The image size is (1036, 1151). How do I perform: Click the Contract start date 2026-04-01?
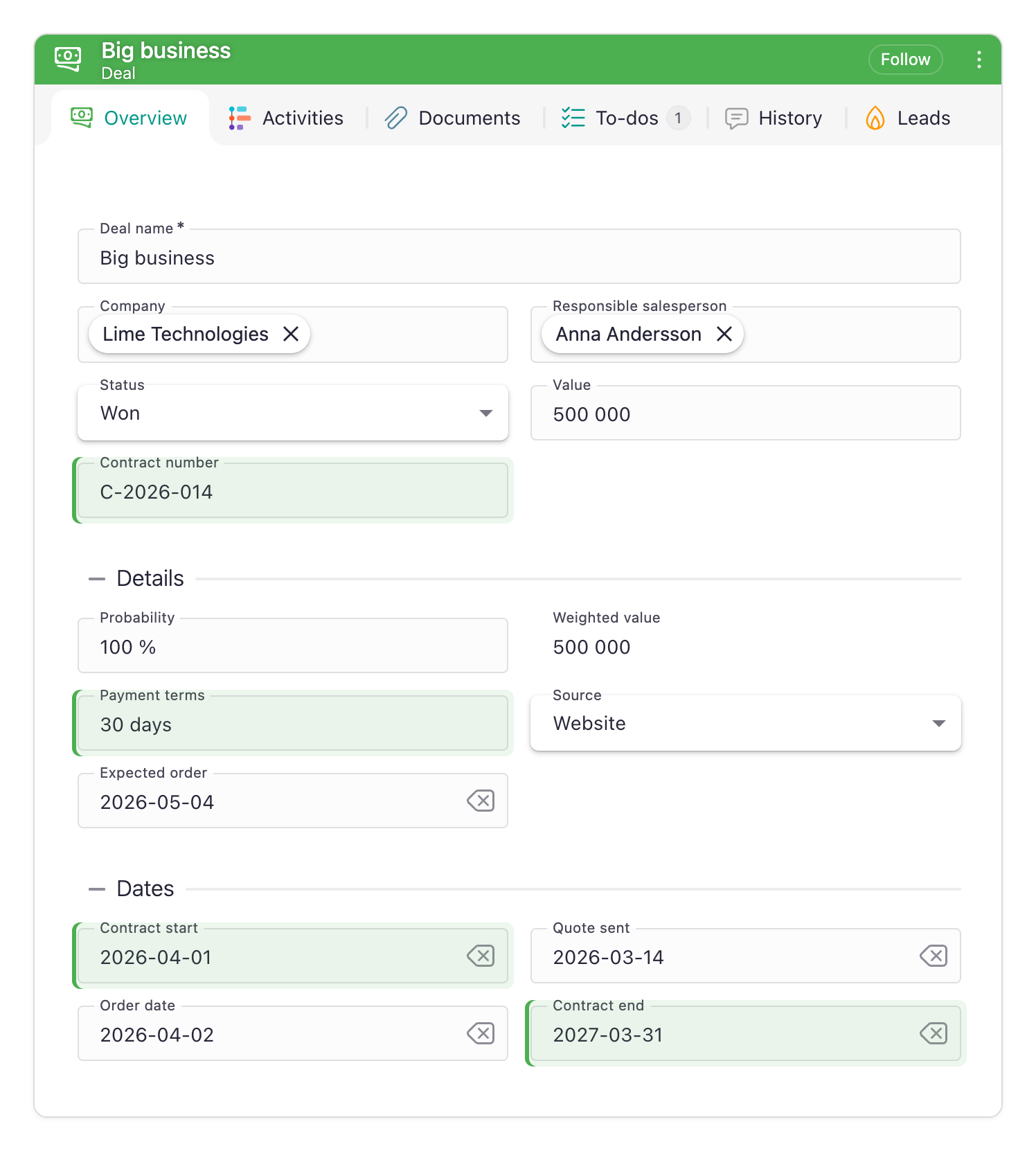coord(156,957)
